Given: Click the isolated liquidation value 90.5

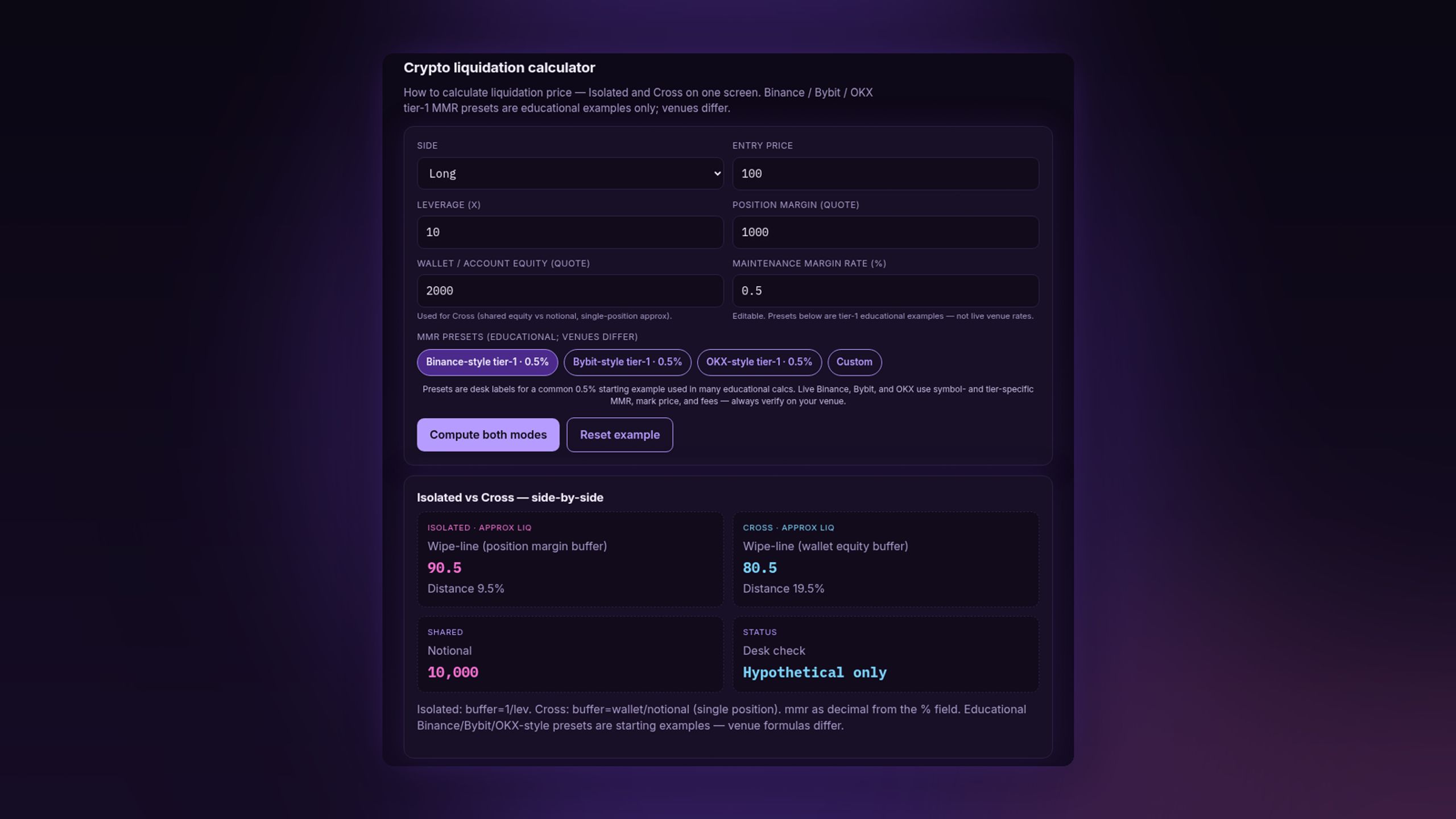Looking at the screenshot, I should [444, 568].
